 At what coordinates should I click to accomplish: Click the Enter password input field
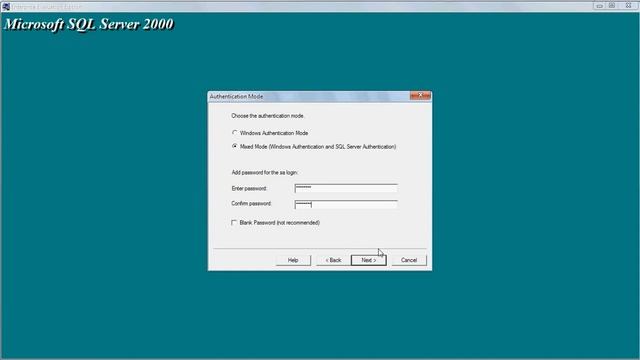[346, 188]
